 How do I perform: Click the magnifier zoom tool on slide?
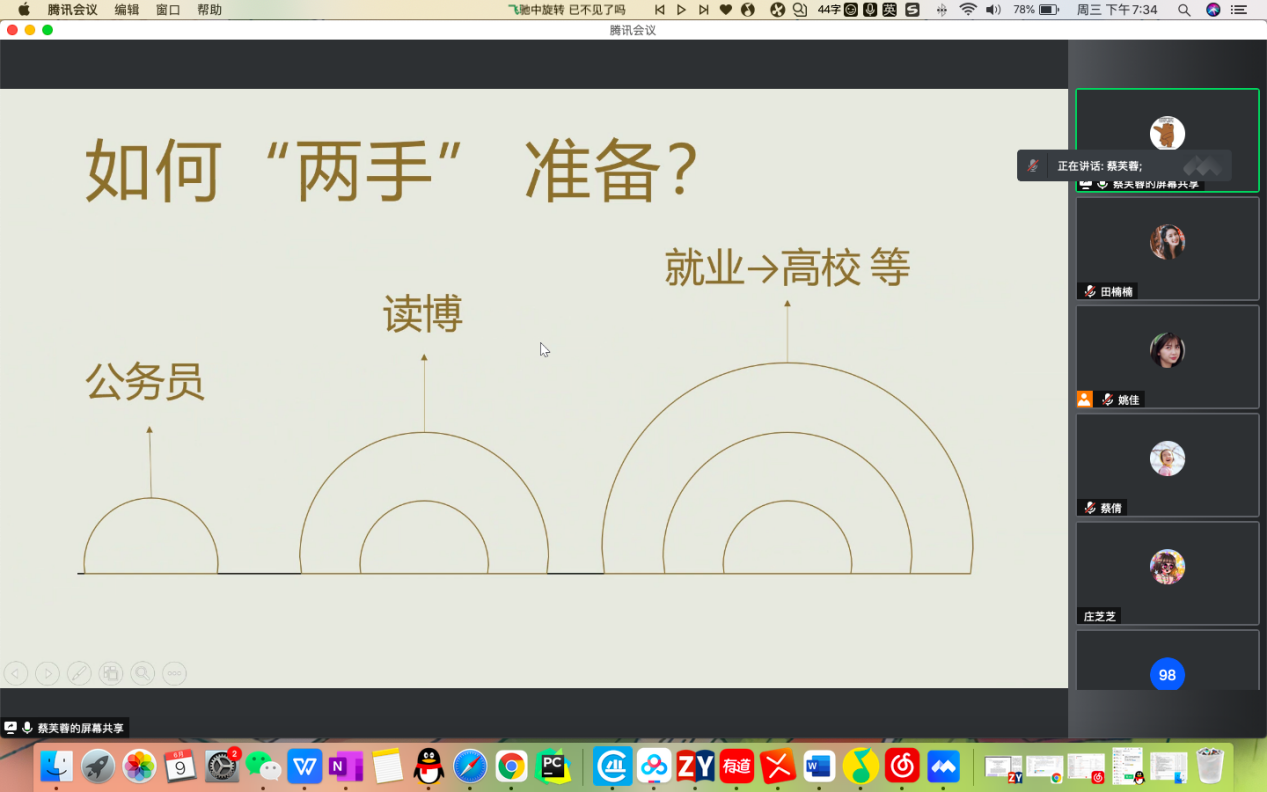coord(143,674)
